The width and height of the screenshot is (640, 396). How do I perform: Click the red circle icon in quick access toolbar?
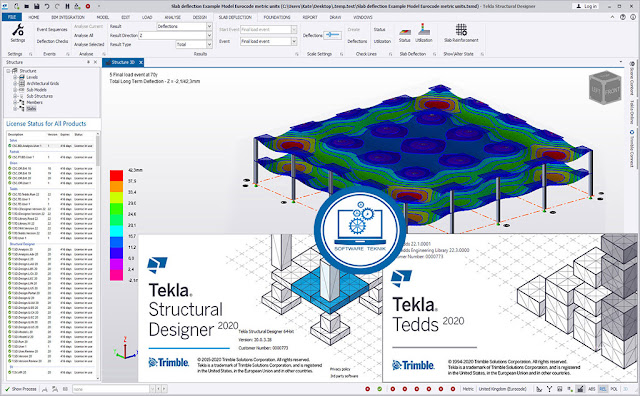[88, 6]
